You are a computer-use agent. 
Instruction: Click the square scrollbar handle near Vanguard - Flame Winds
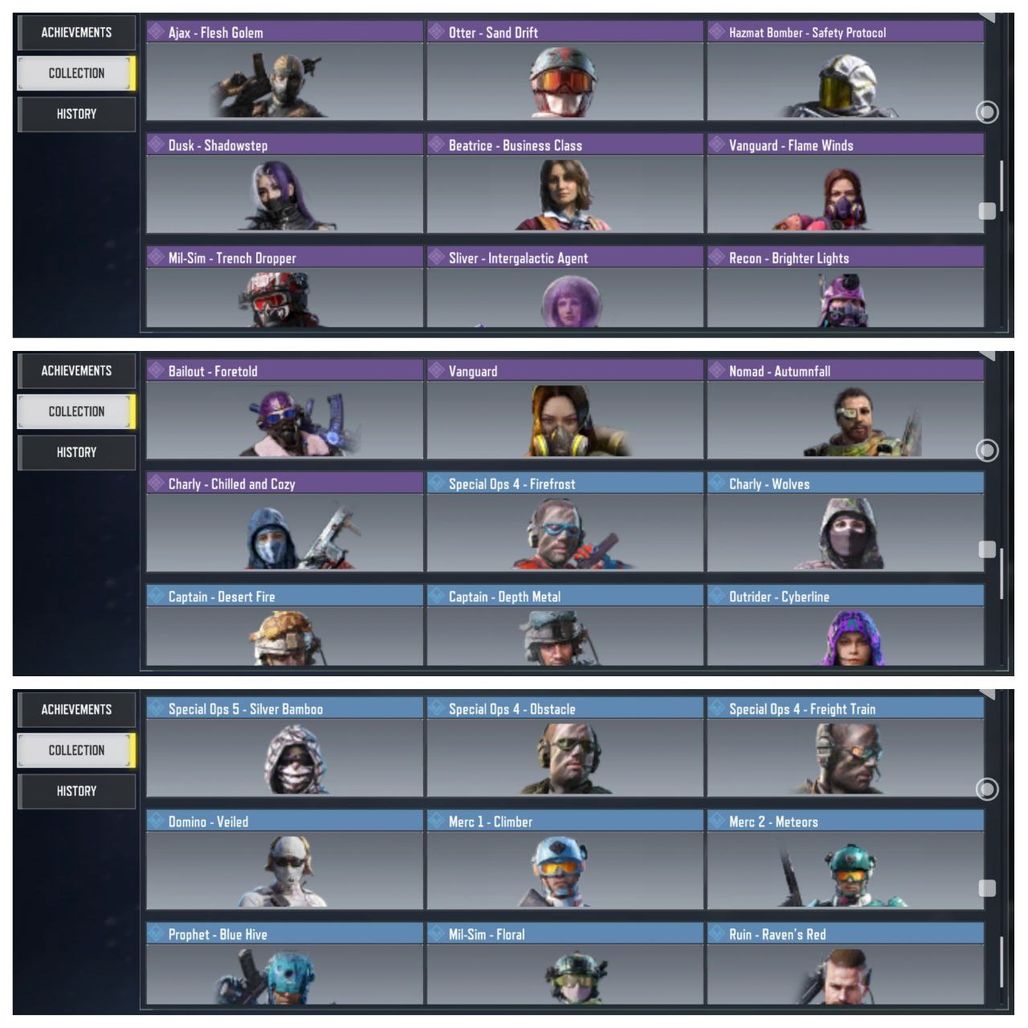[x=987, y=210]
